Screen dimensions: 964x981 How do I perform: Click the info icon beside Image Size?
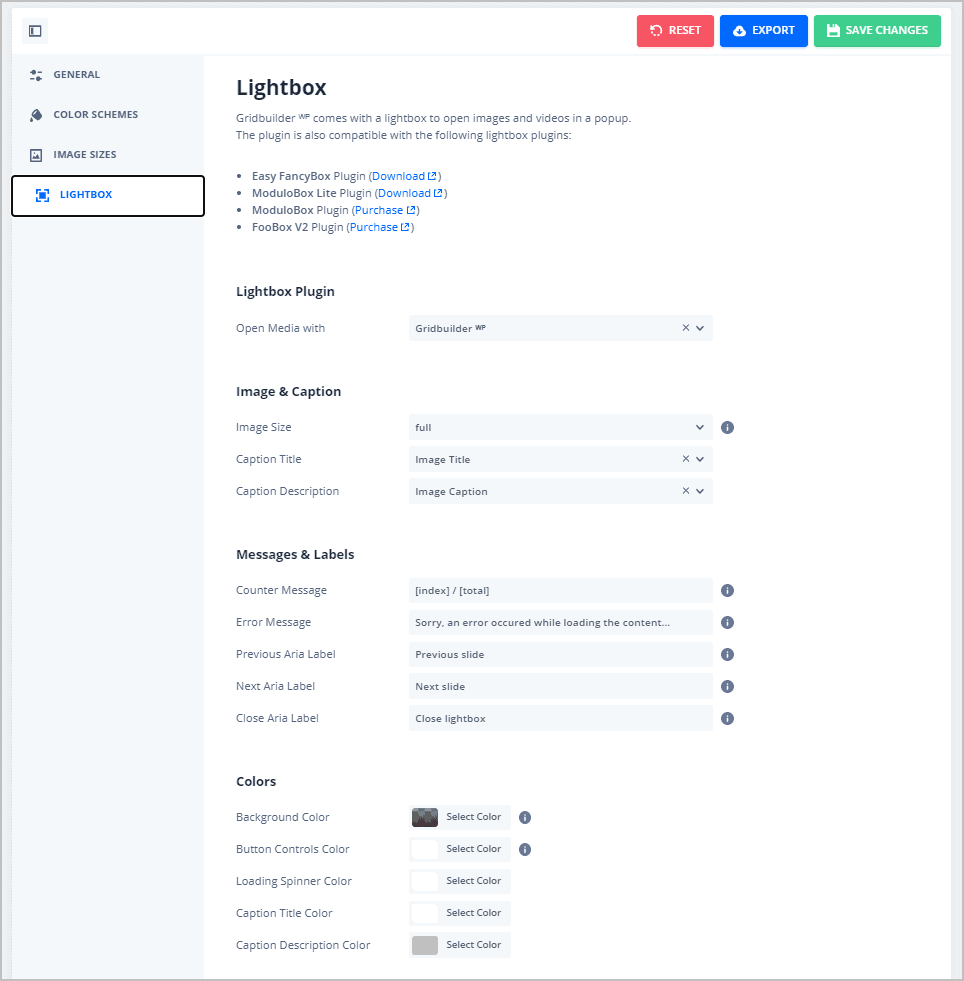(727, 427)
